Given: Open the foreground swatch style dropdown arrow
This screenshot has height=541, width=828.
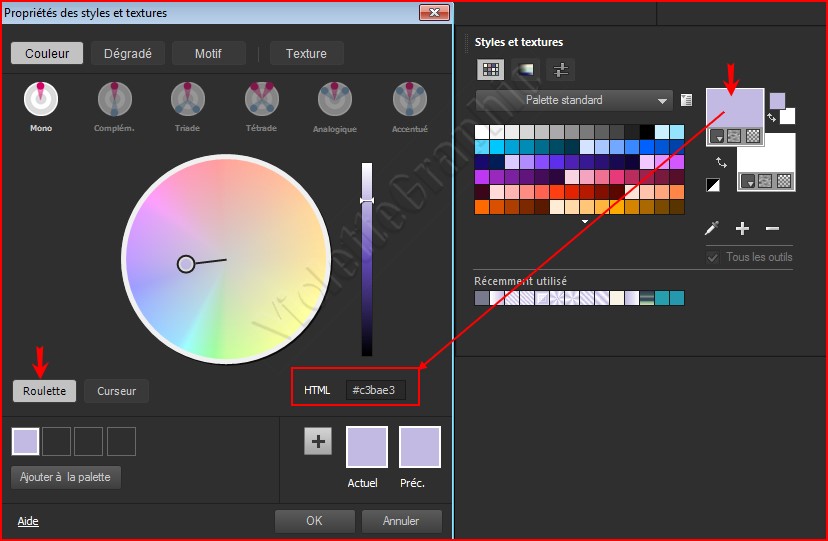Looking at the screenshot, I should coord(717,137).
